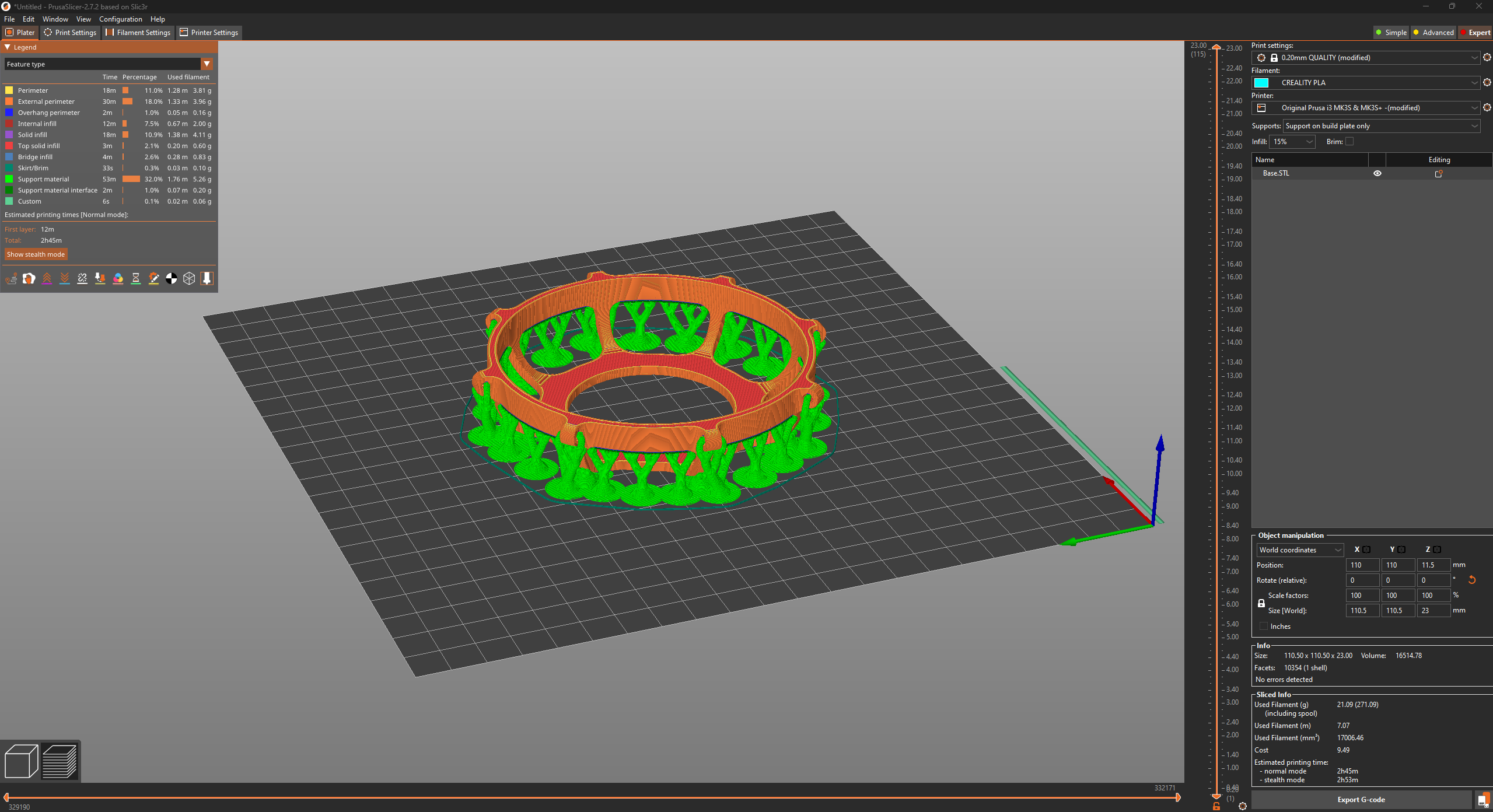Switch to Filament Settings tab
The image size is (1493, 812).
point(138,33)
